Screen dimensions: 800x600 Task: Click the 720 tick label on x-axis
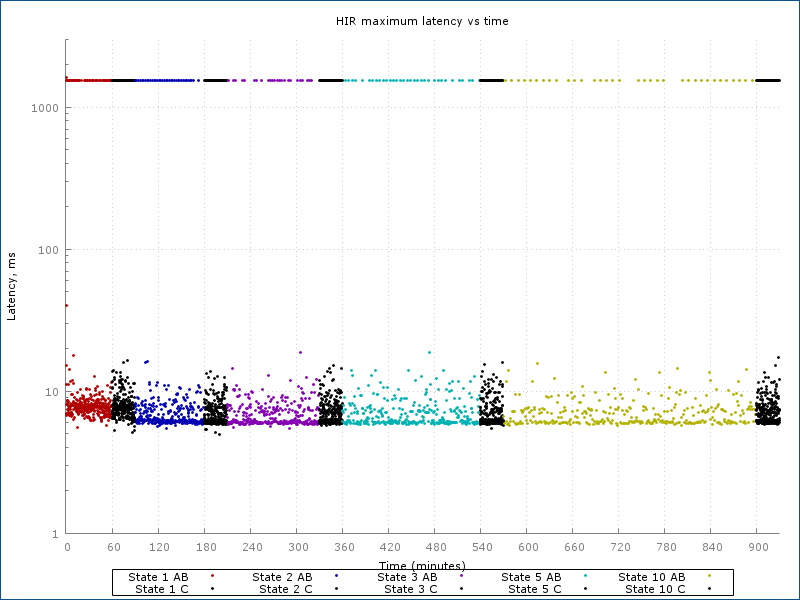[x=620, y=547]
